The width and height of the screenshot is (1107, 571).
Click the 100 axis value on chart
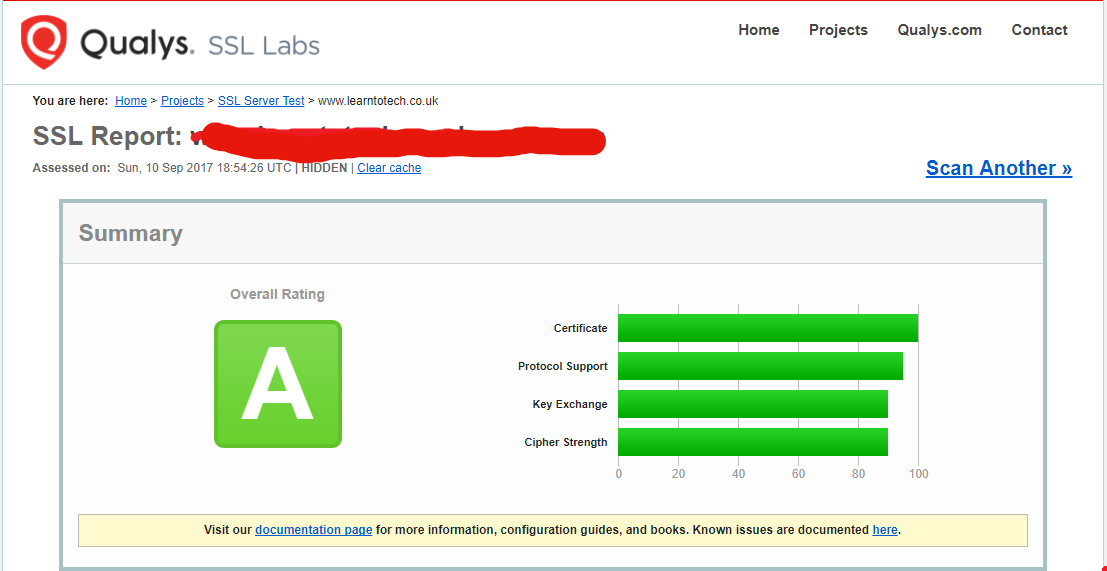click(918, 474)
